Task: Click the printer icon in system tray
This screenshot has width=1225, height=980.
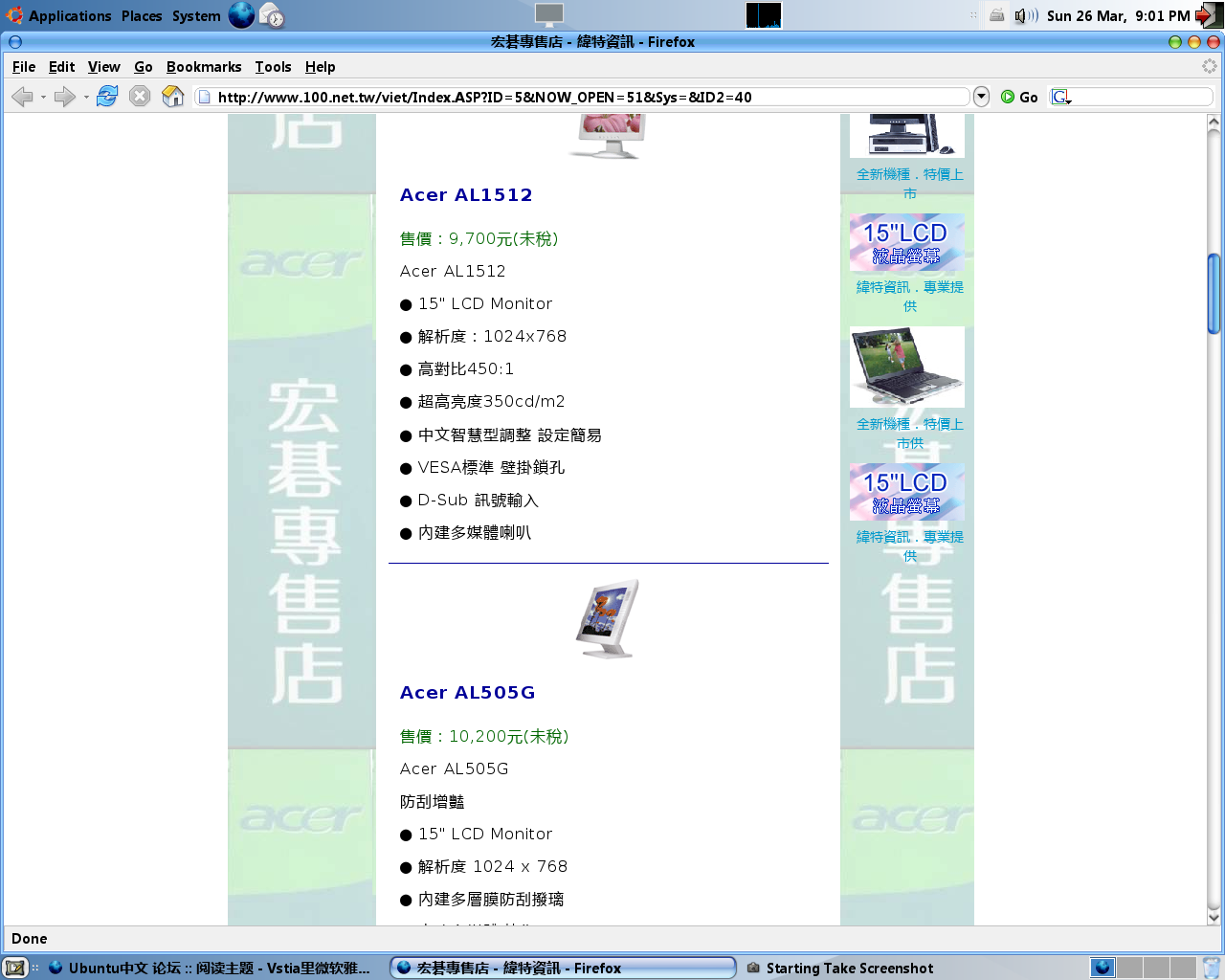Action: (x=997, y=15)
